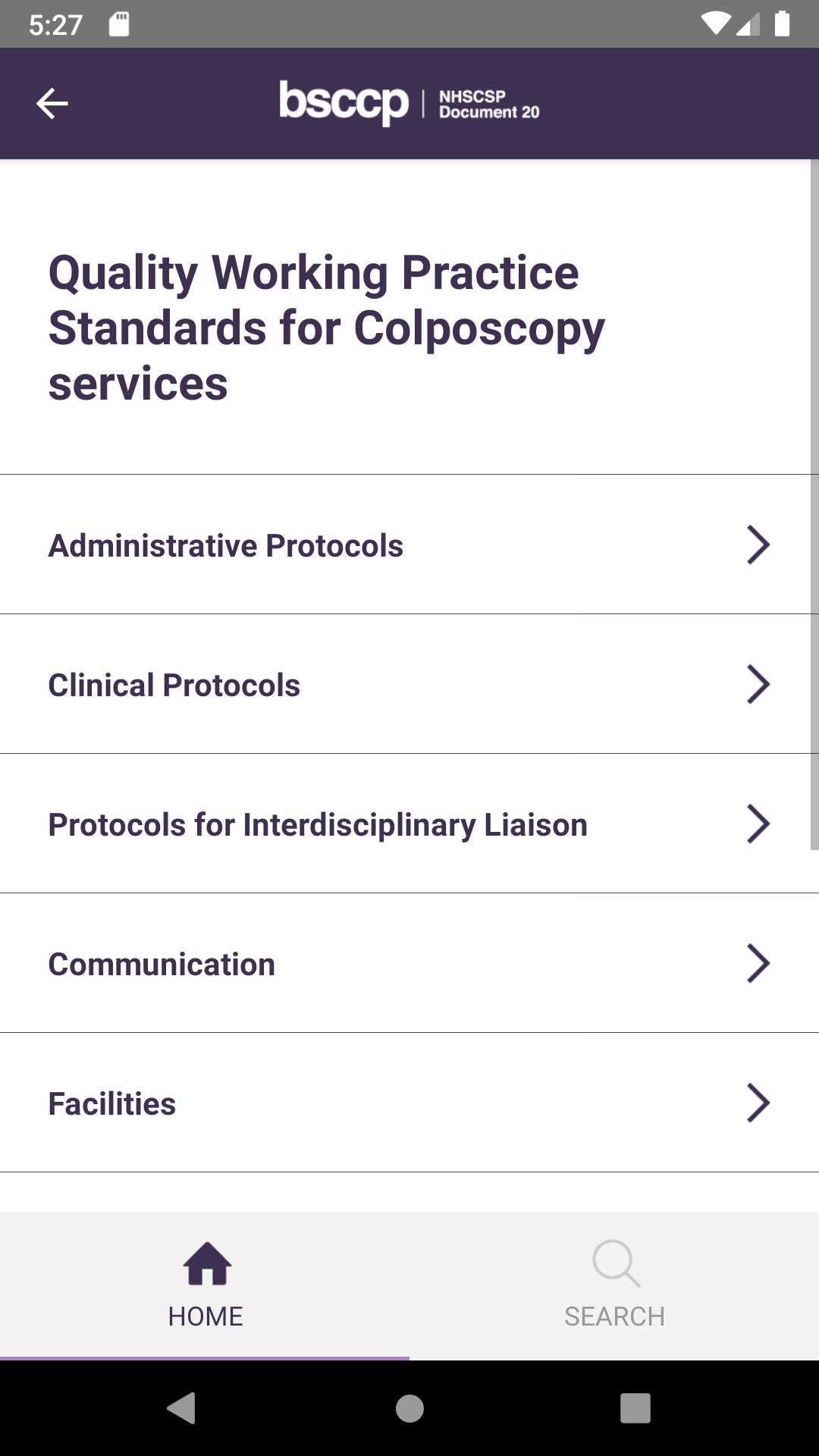Open the Communication section
The height and width of the screenshot is (1456, 819).
point(409,963)
